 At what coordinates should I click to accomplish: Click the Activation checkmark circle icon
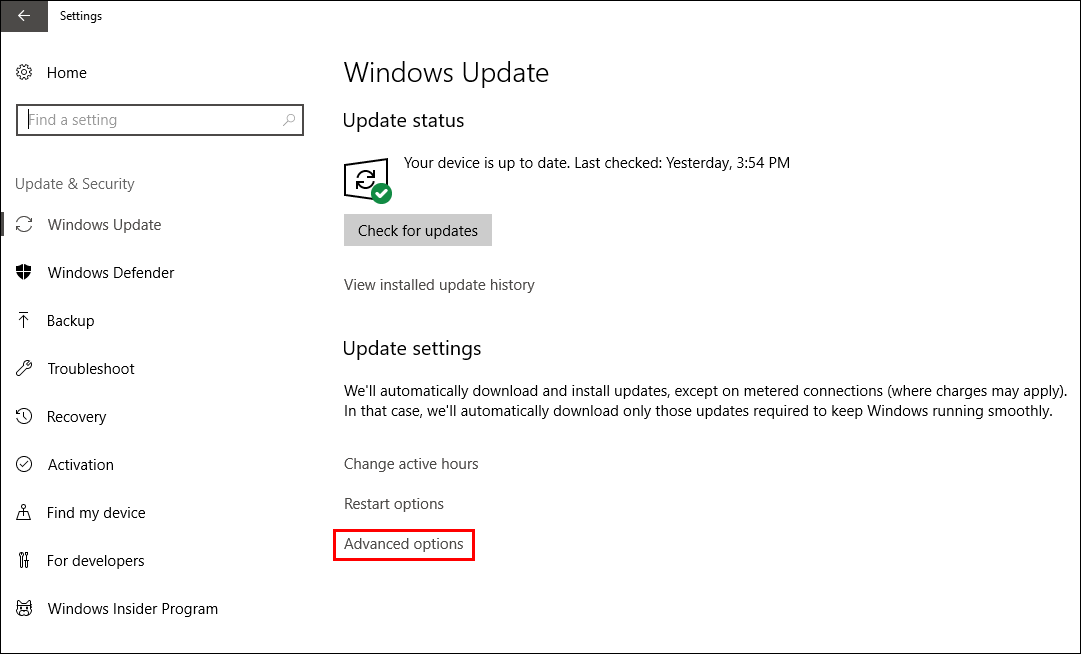(24, 464)
